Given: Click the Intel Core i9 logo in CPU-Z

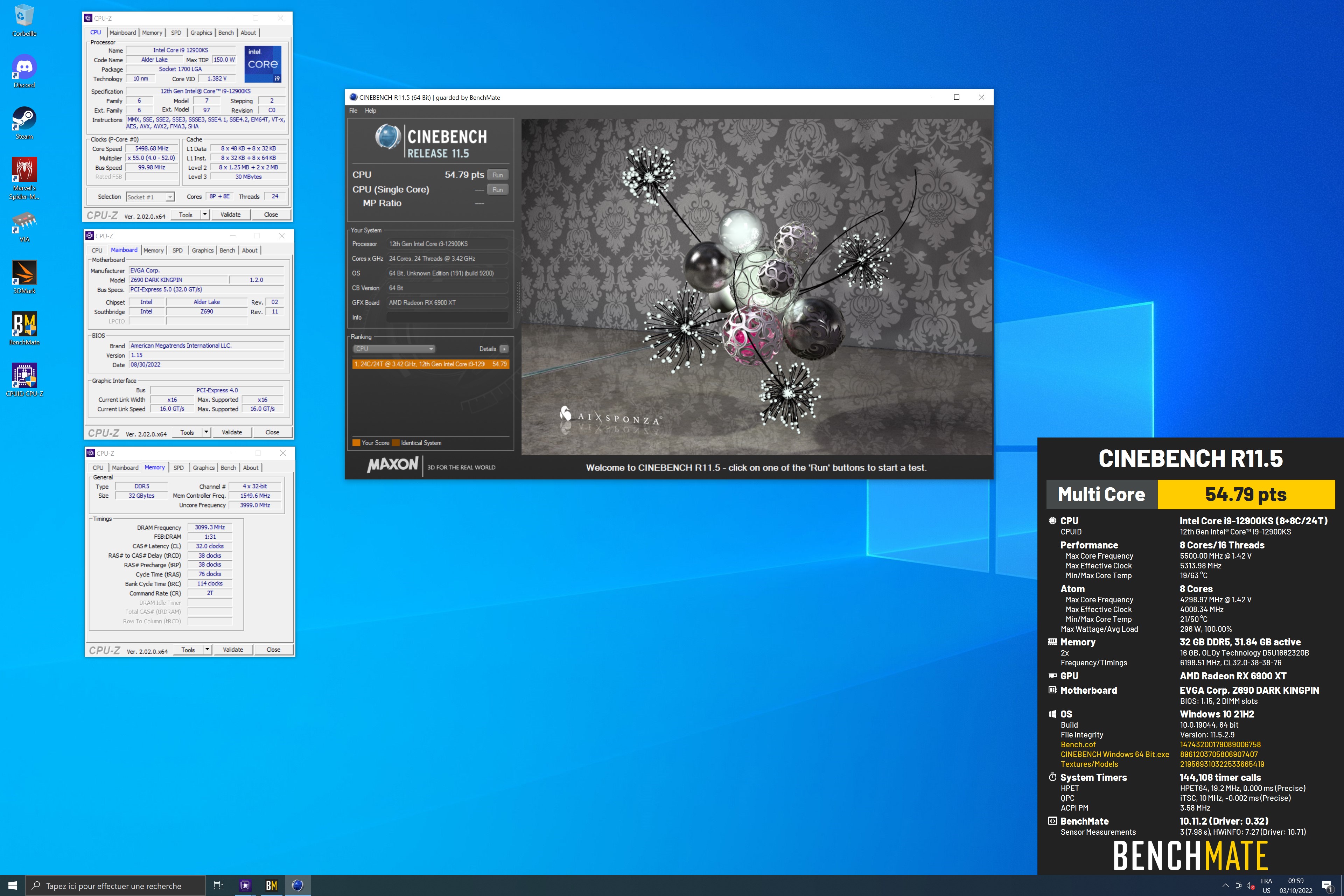Looking at the screenshot, I should pyautogui.click(x=263, y=64).
